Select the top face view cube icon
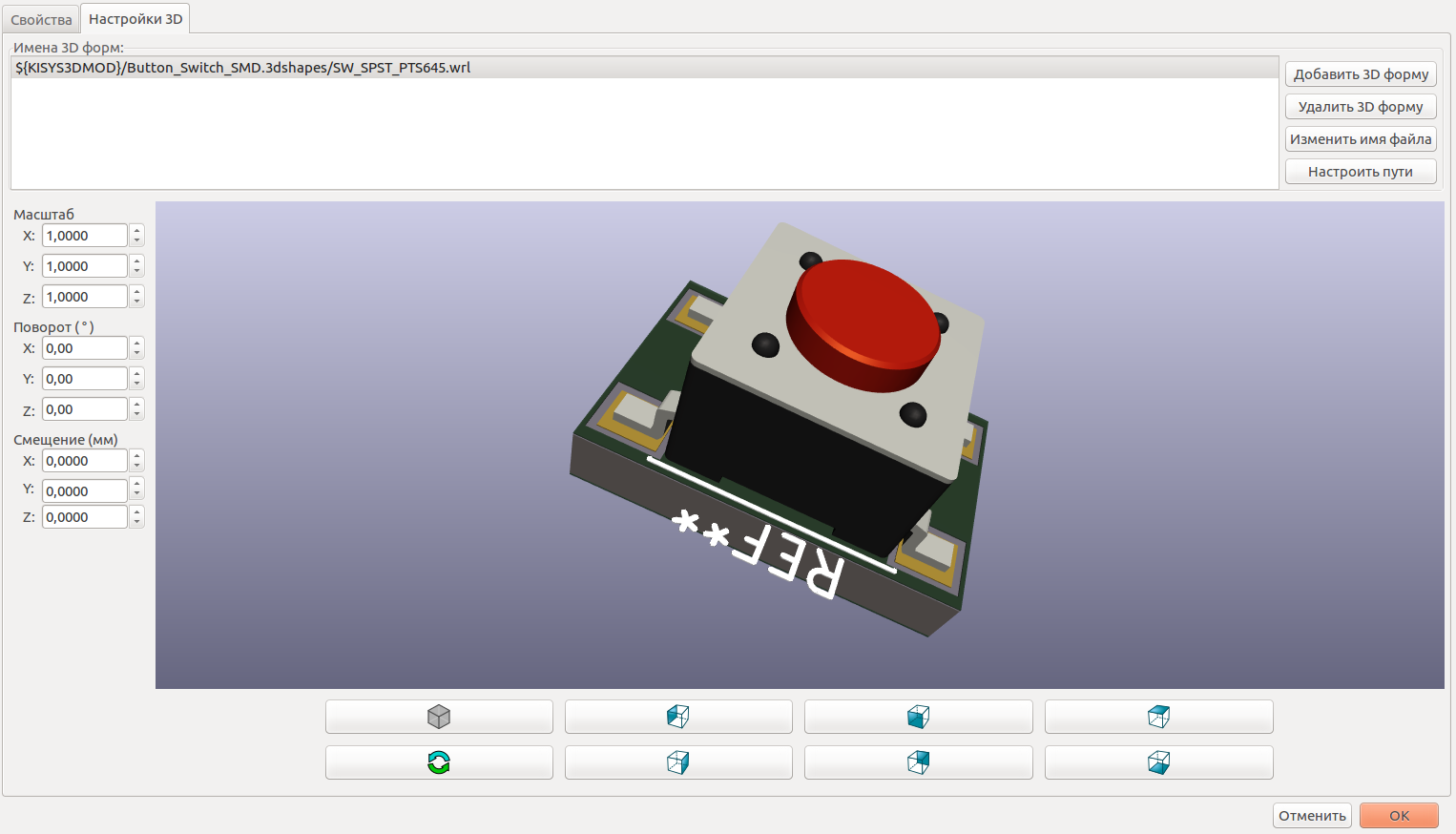Screen dimensions: 1456x834 (x=1158, y=716)
